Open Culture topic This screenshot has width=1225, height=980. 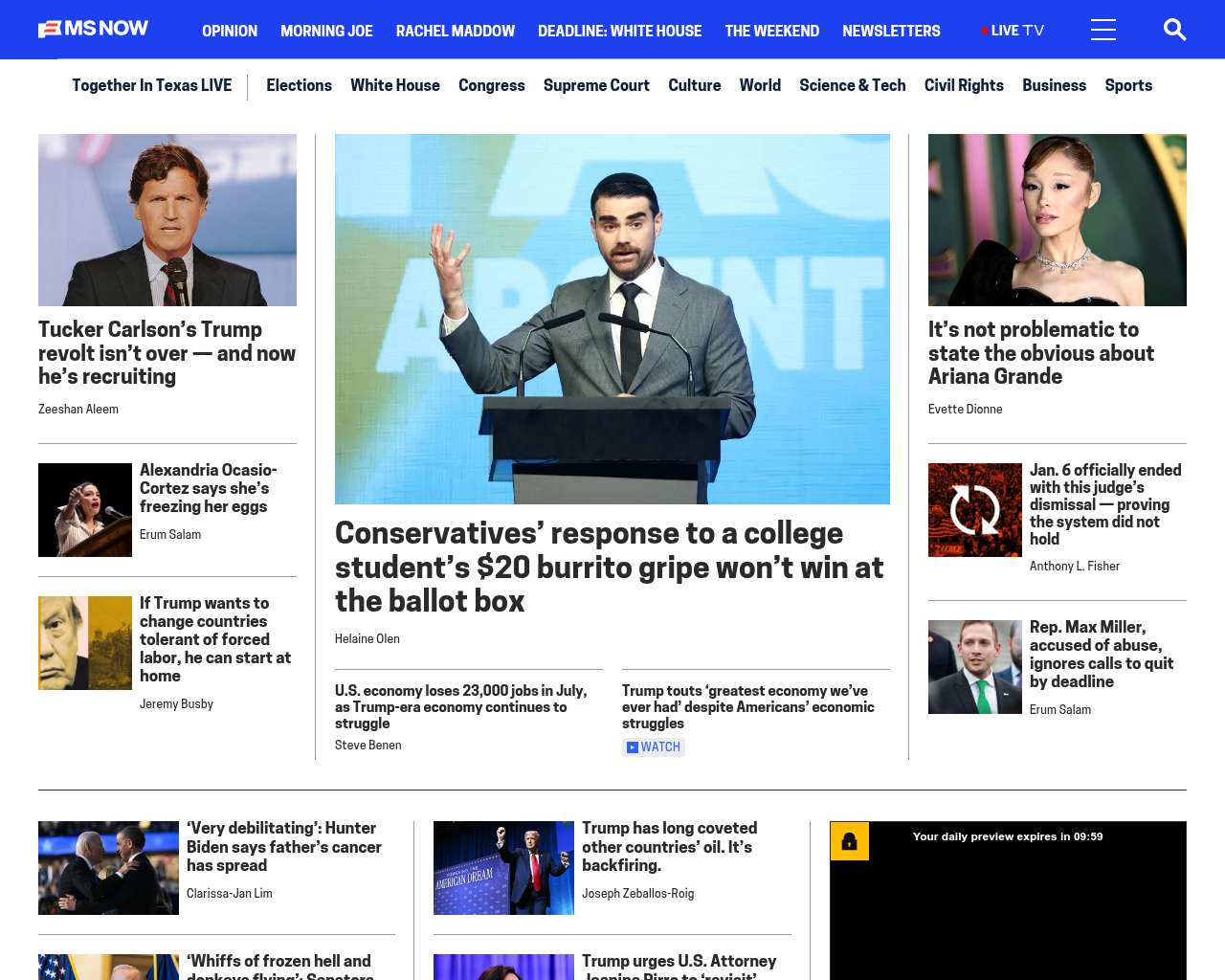click(695, 85)
